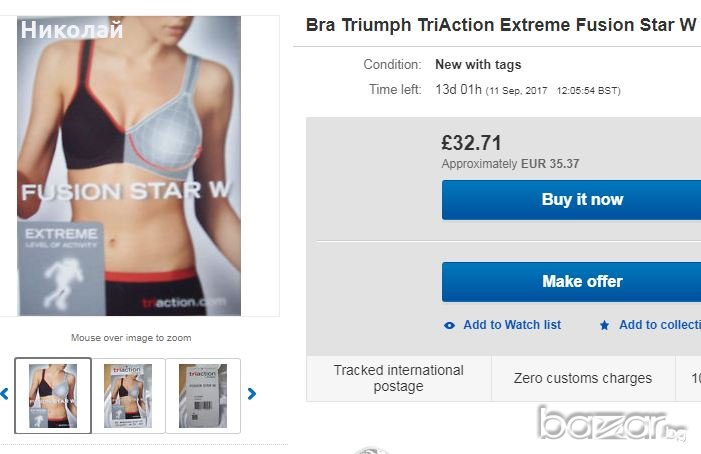Viewport: 701px width, 454px height.
Task: Show next thumbnails with right arrow
Action: point(252,394)
